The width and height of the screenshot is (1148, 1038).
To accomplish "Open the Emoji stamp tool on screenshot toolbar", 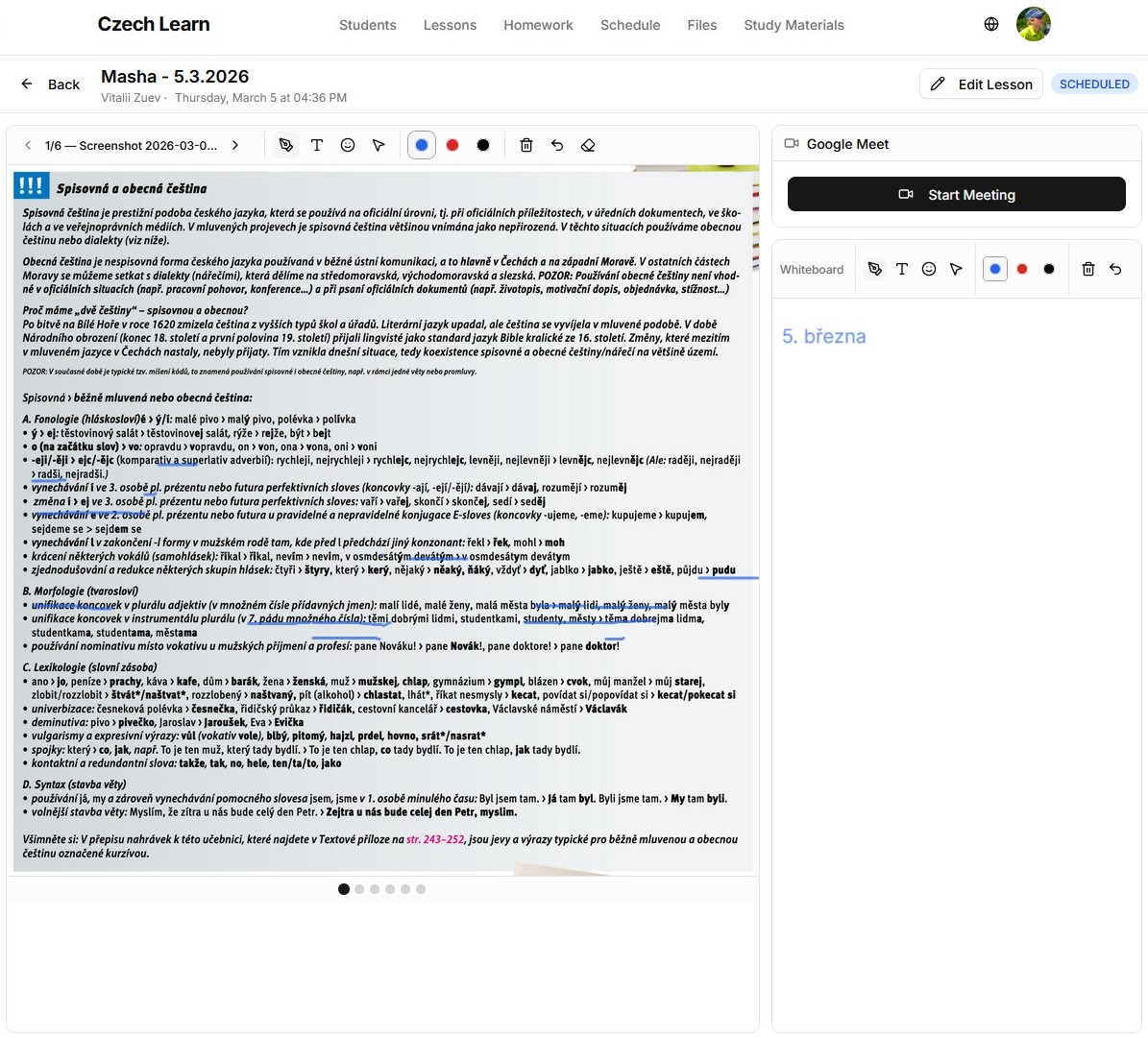I will click(348, 145).
